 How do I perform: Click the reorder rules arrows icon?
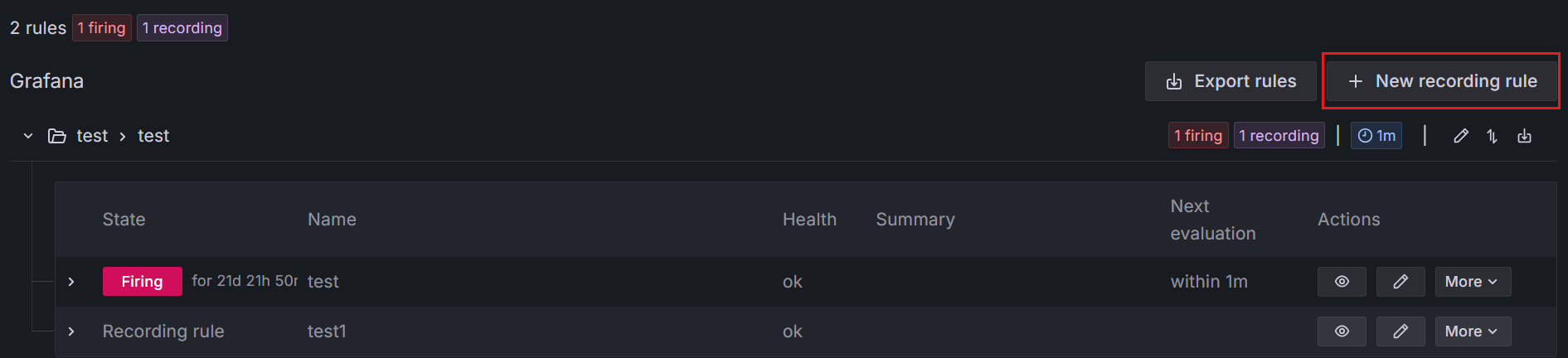click(x=1493, y=136)
